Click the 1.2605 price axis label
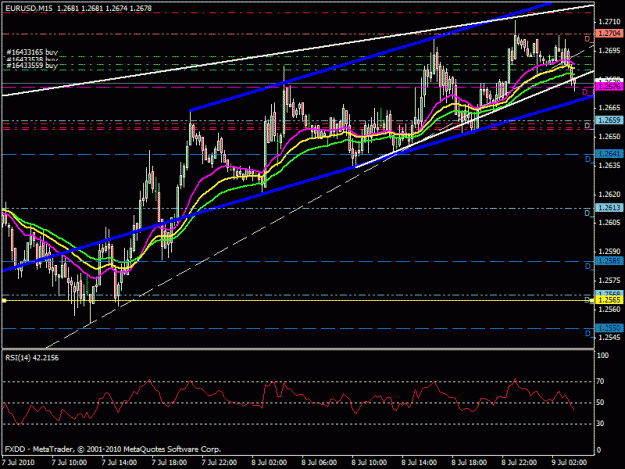The image size is (625, 469). [x=609, y=223]
